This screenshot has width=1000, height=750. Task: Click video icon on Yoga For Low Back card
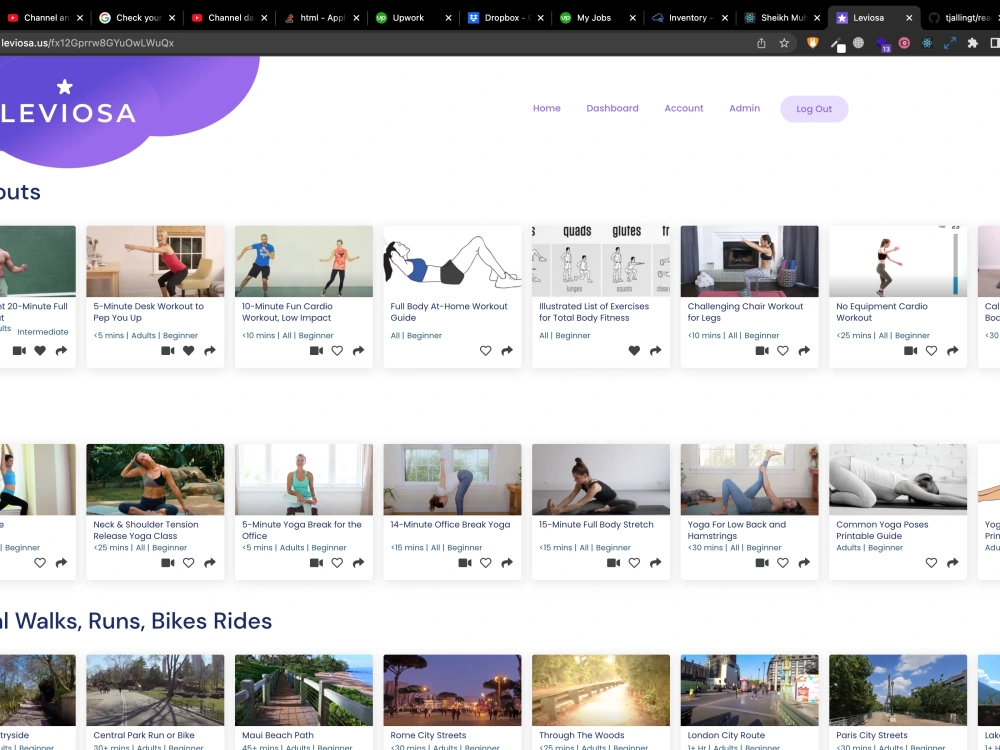(762, 563)
